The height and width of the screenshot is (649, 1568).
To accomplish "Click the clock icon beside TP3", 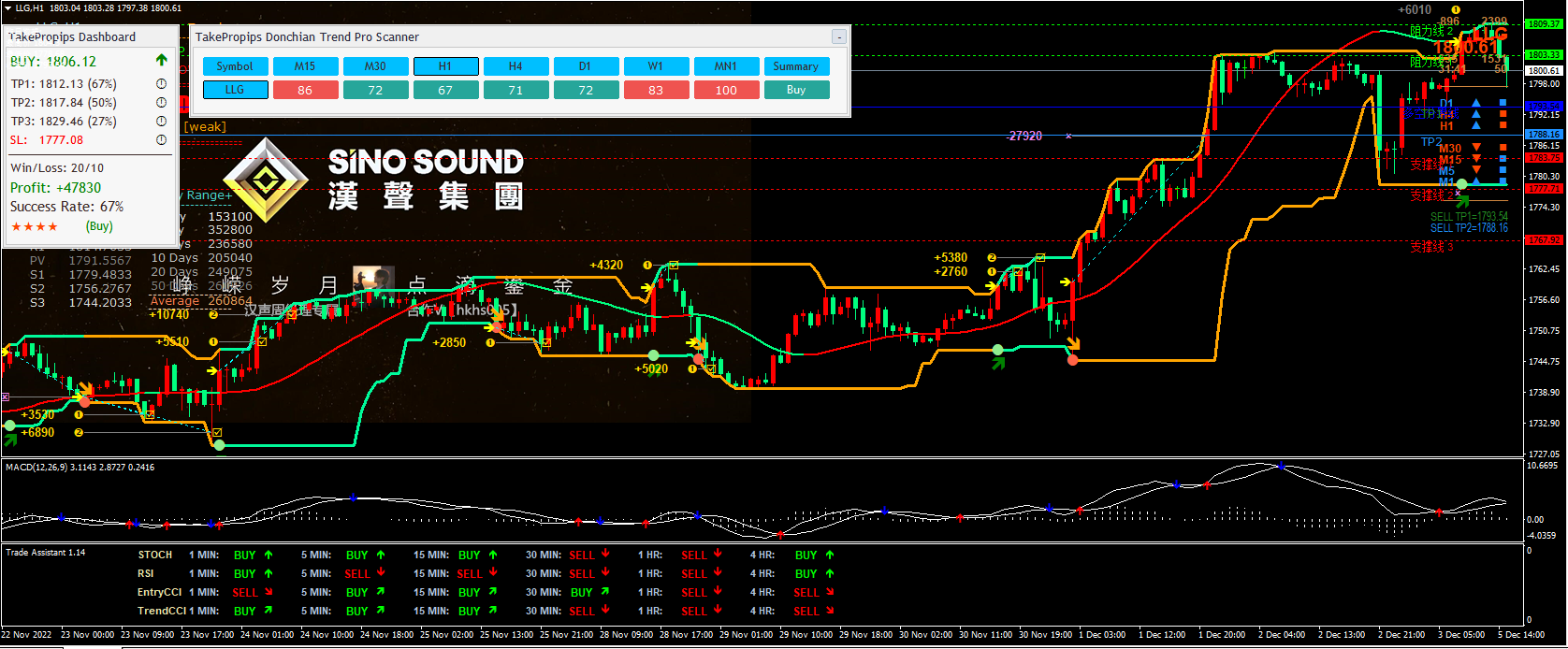I will pyautogui.click(x=161, y=121).
